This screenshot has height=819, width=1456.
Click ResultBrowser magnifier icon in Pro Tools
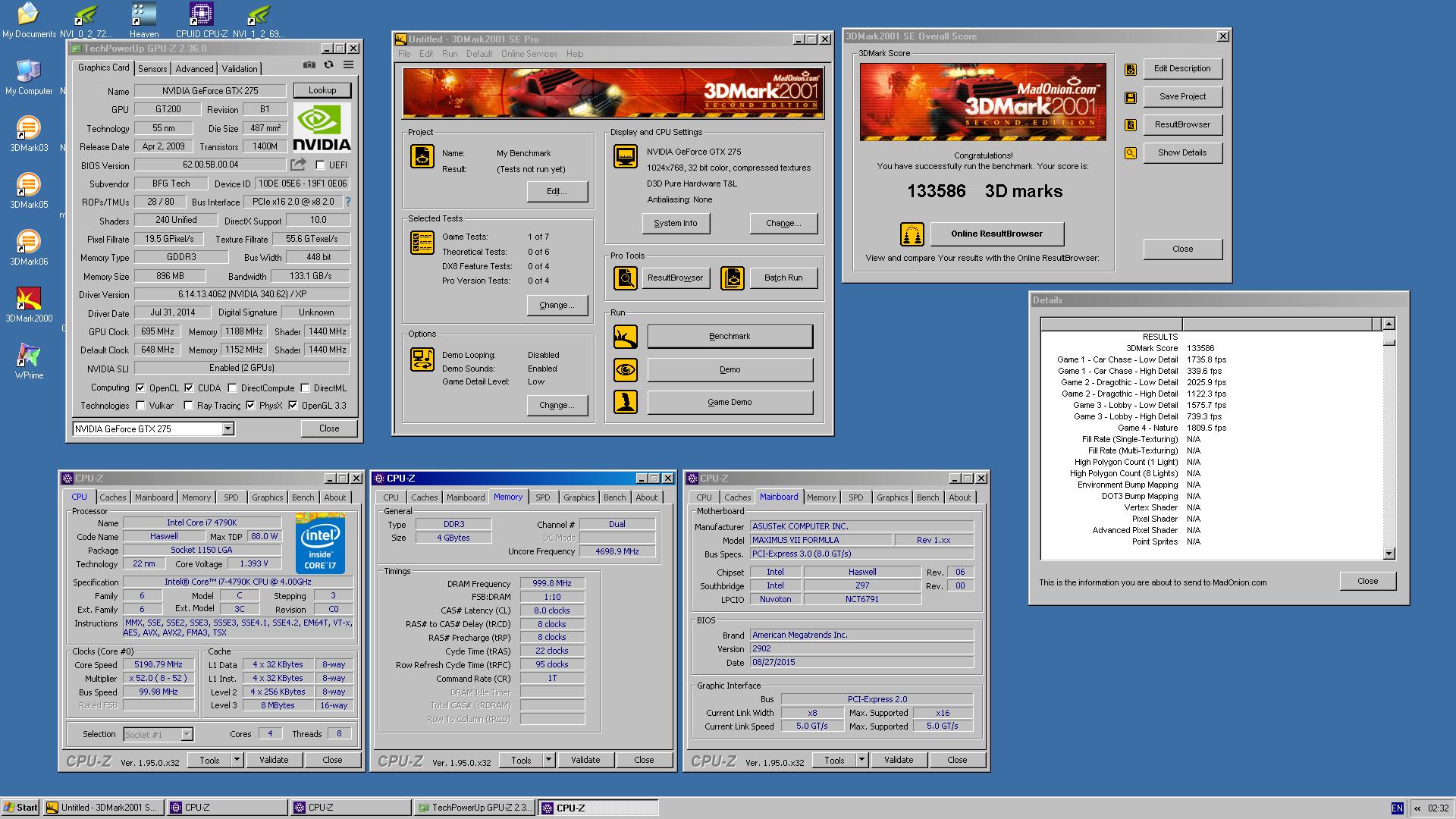(x=626, y=278)
